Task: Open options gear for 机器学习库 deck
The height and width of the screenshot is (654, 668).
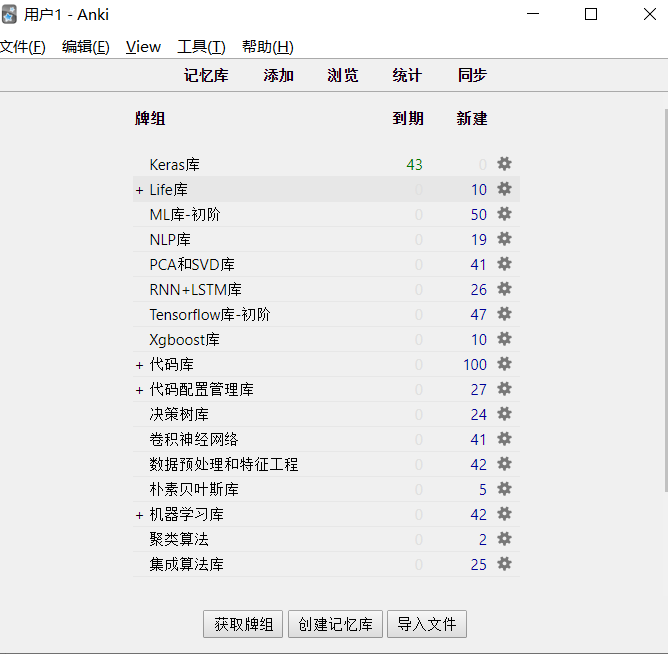Action: click(504, 514)
